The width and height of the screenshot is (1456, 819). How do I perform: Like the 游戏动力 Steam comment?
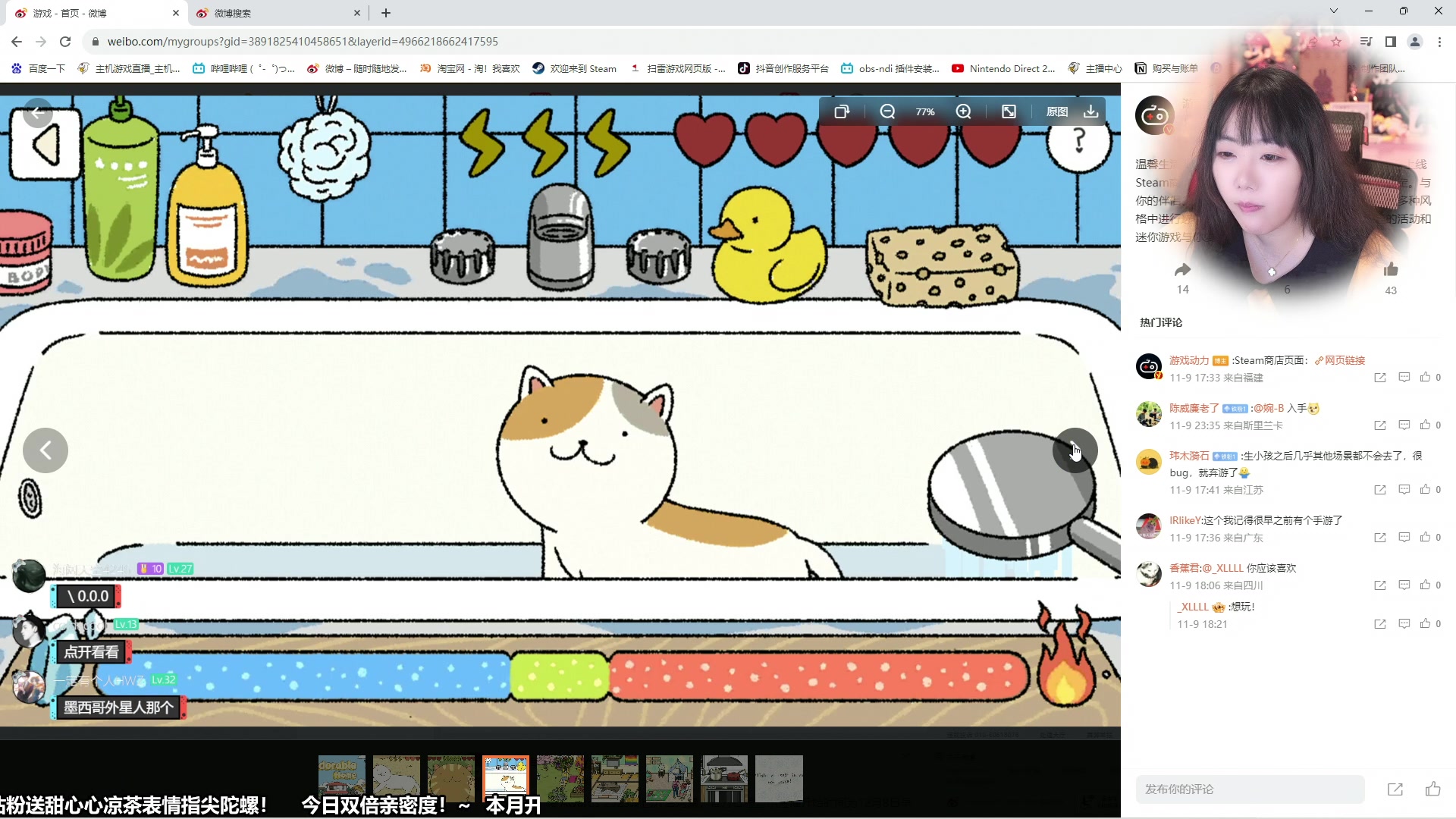(x=1426, y=378)
